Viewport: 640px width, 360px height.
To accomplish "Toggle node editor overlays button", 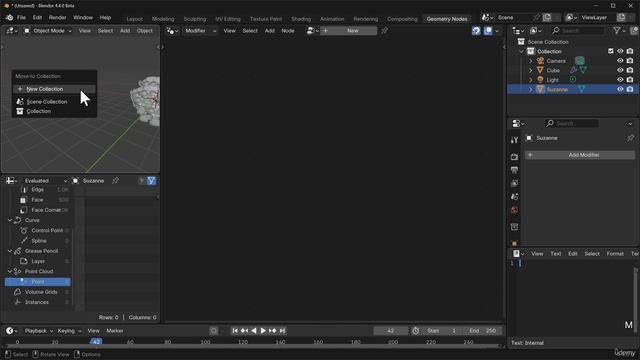I will pyautogui.click(x=488, y=31).
